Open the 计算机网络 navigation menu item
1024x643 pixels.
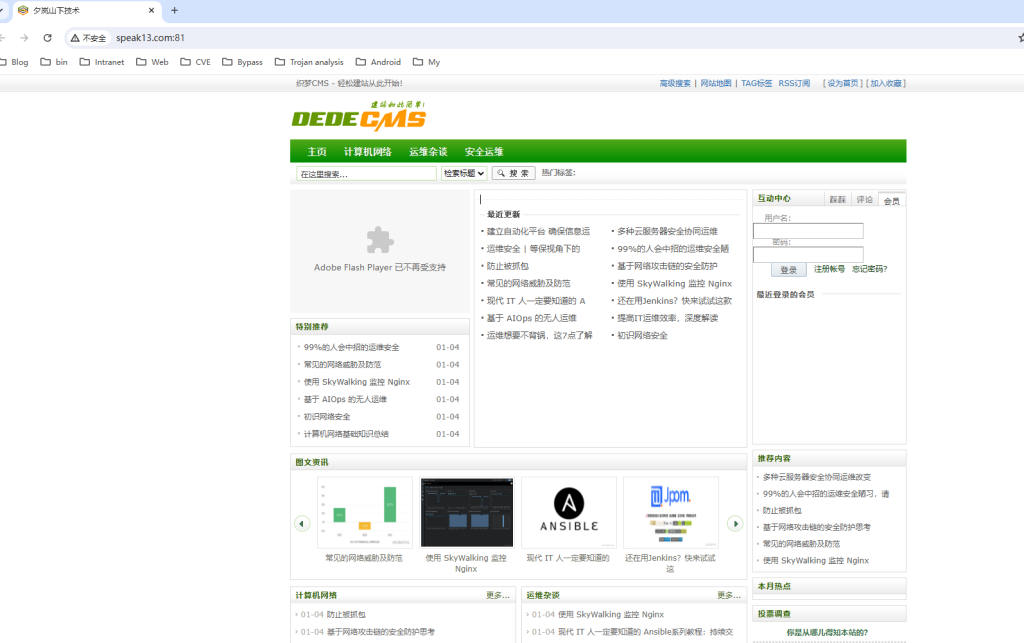(x=367, y=152)
